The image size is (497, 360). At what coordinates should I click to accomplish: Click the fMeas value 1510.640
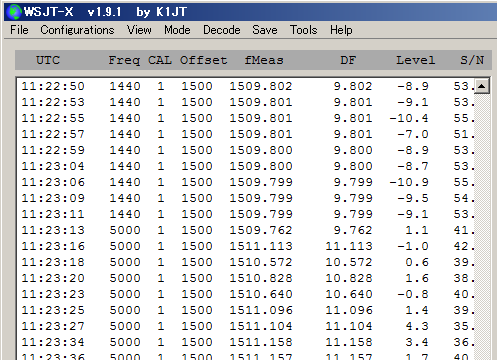pyautogui.click(x=261, y=294)
